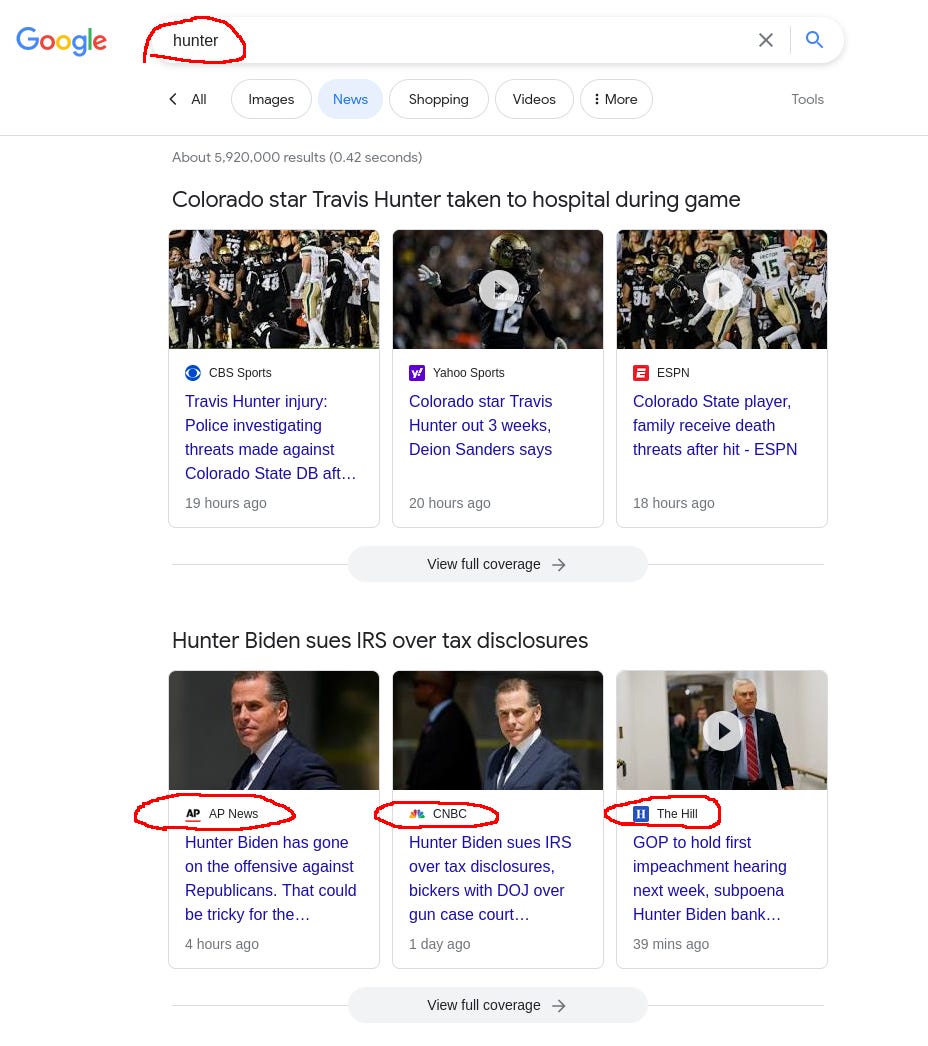Click the 'Yahoo Sports' source name
This screenshot has height=1046, width=928.
[x=469, y=373]
